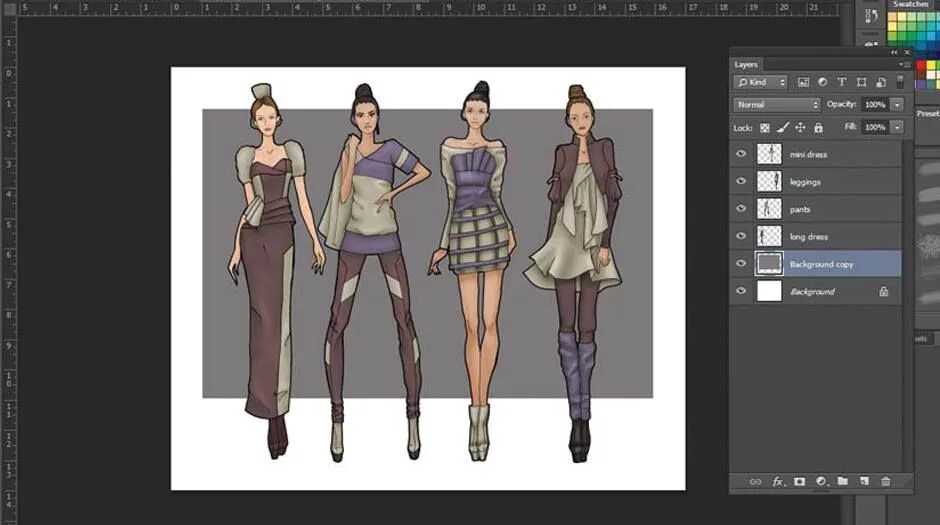The width and height of the screenshot is (940, 525).
Task: Hide the long dress layer
Action: point(741,236)
